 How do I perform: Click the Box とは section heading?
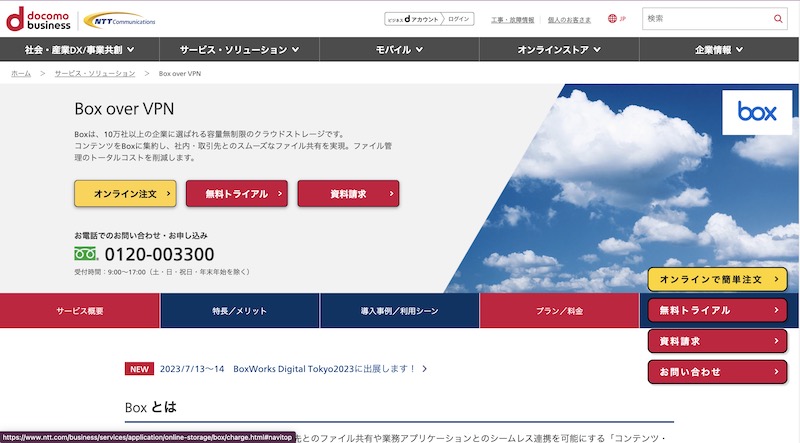(151, 407)
